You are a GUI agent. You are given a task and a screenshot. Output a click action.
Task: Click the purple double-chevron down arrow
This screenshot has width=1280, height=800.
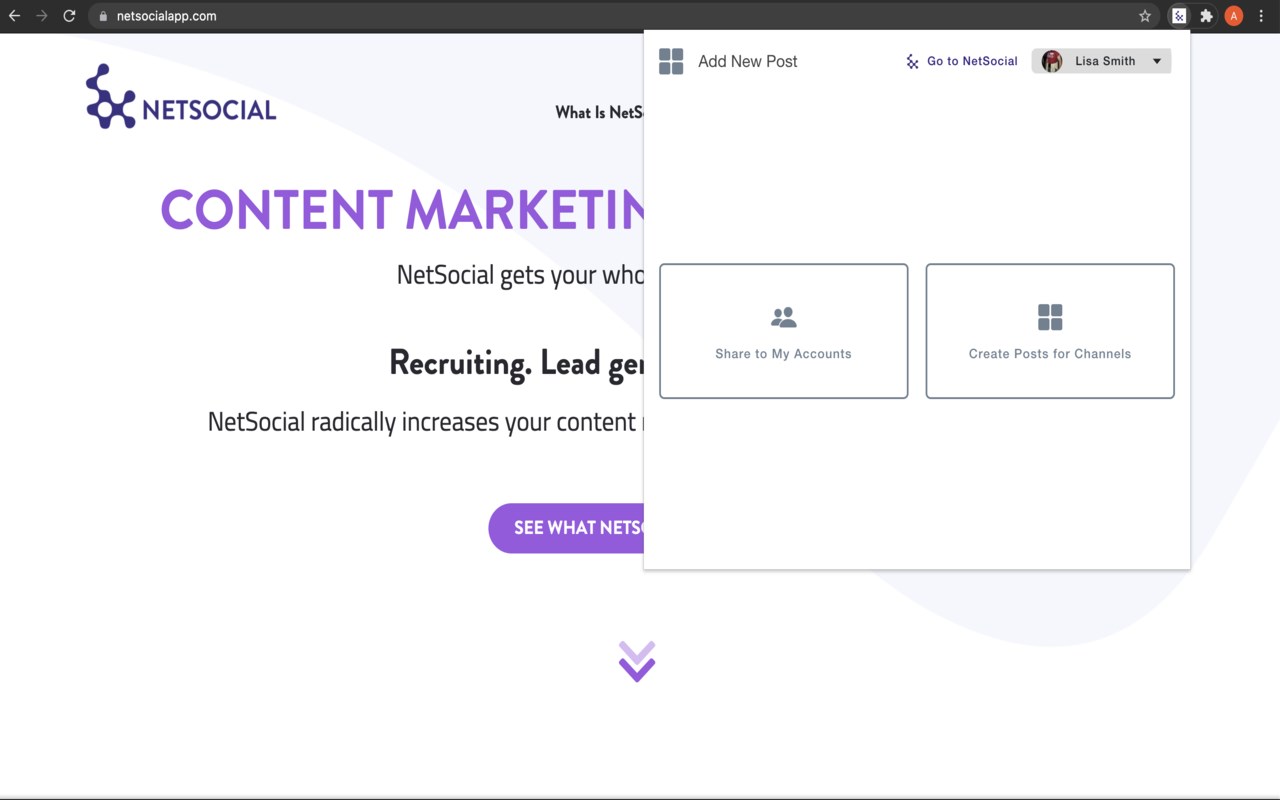click(x=637, y=662)
